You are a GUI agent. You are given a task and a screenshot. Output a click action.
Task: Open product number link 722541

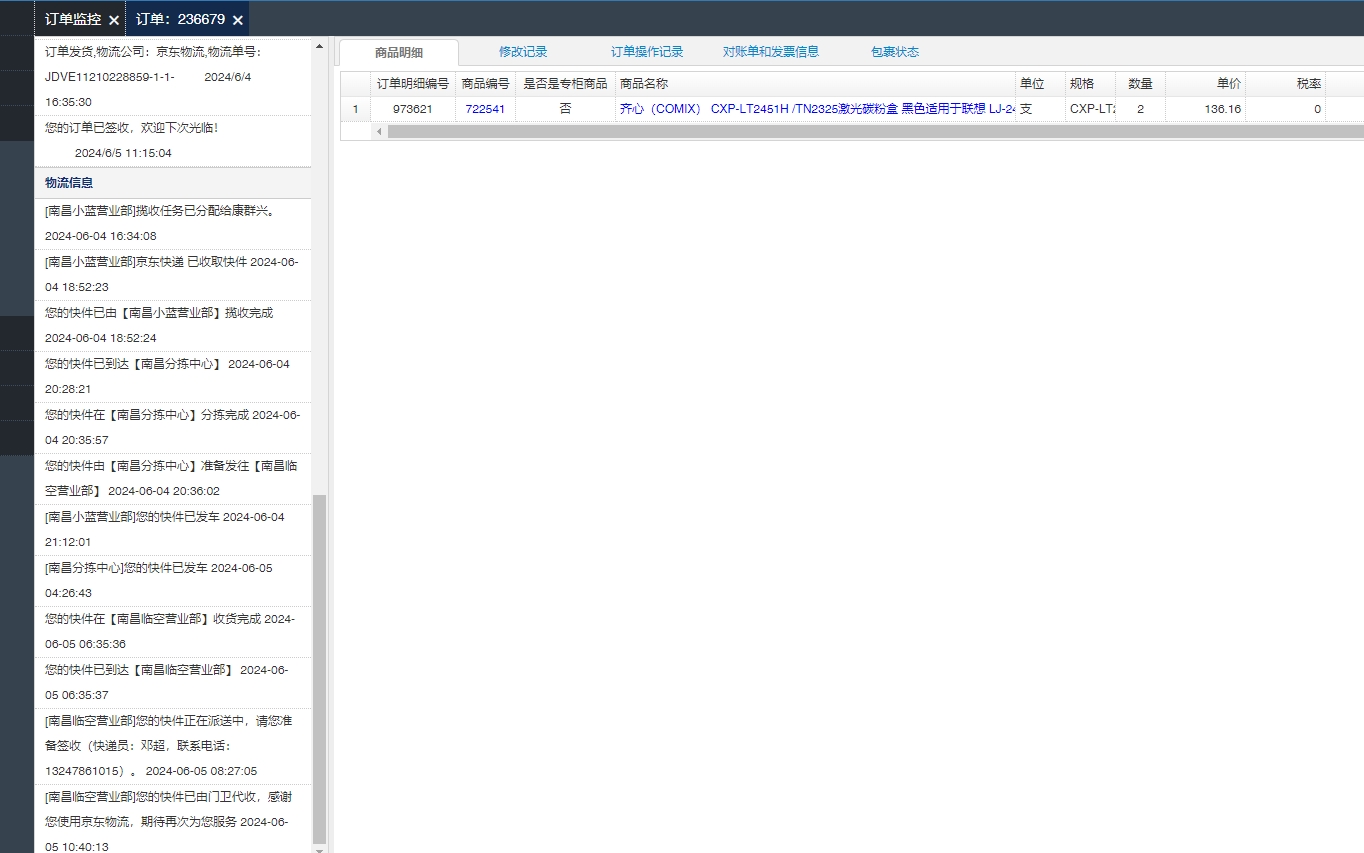(485, 109)
